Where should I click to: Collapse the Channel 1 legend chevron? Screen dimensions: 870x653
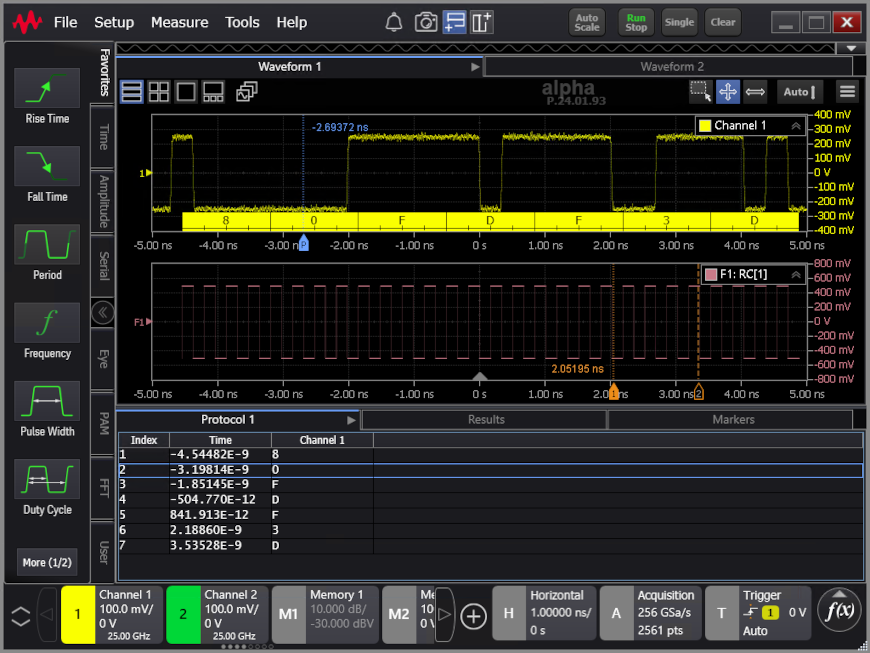coord(796,126)
